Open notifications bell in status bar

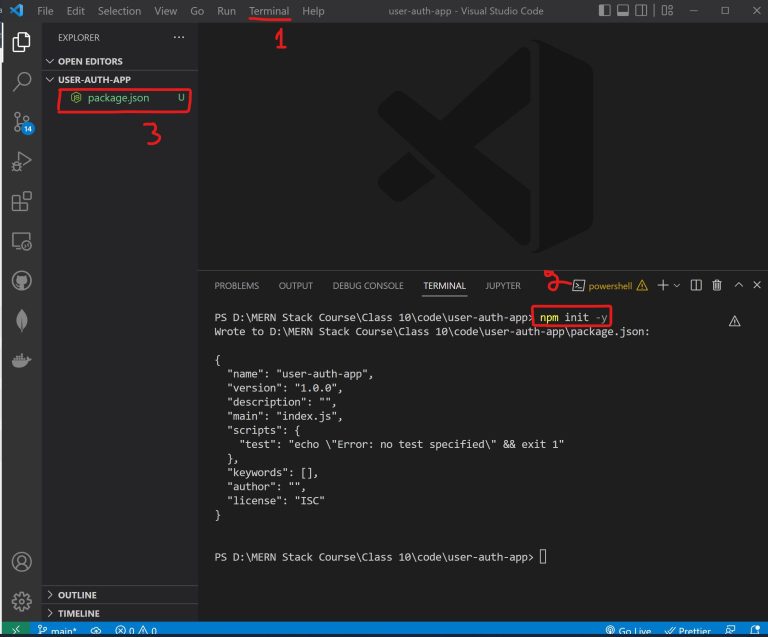pos(755,630)
